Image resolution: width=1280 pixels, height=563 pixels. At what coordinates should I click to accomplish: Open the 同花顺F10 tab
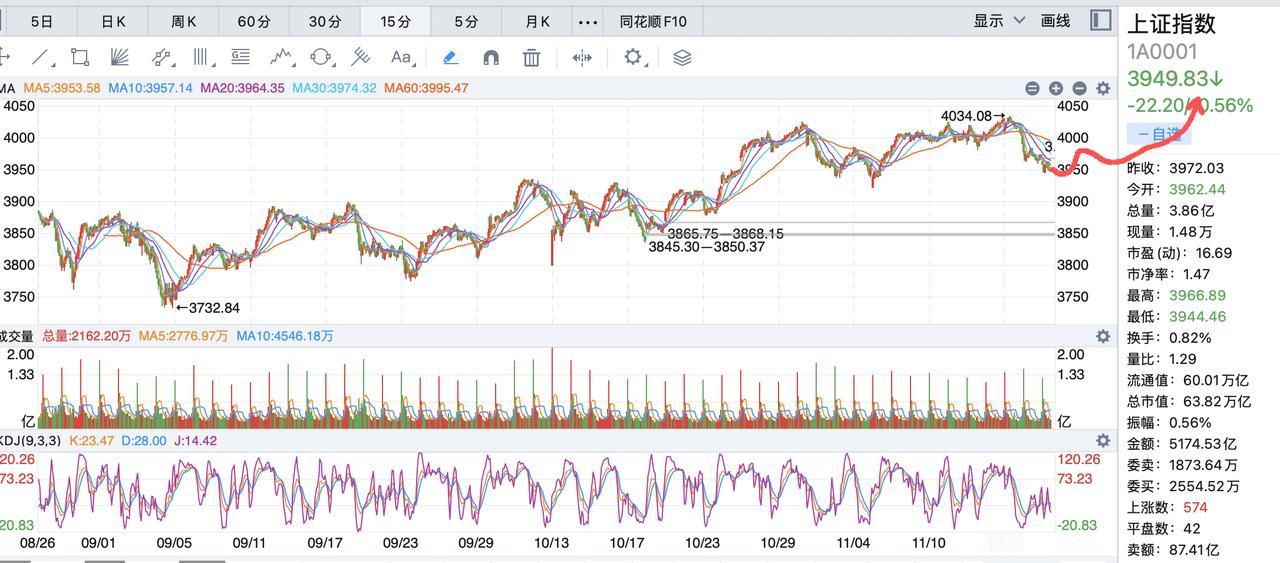(653, 21)
